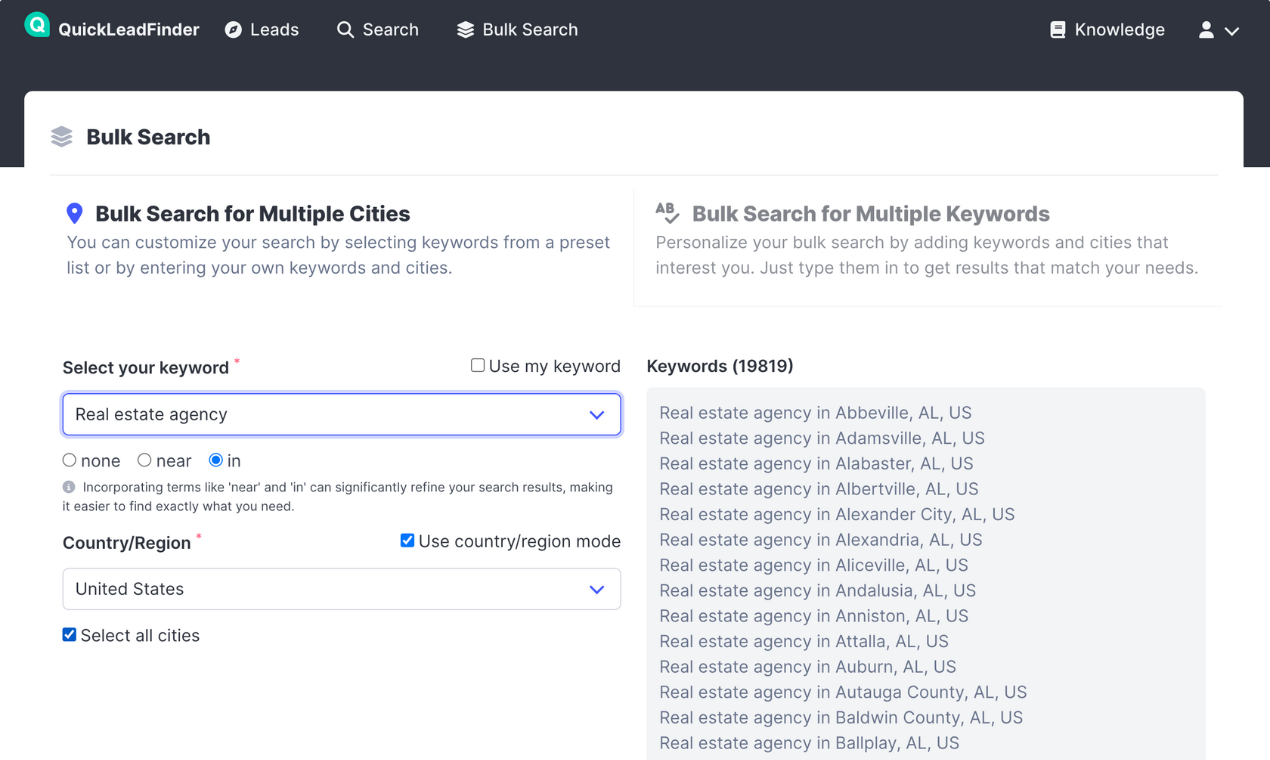The width and height of the screenshot is (1270, 760).
Task: Uncheck Use country/region mode
Action: click(407, 541)
